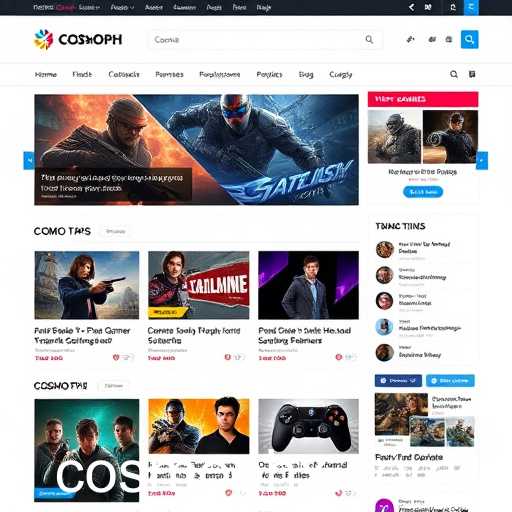Click the blue refresh icon in top bar

click(471, 7)
